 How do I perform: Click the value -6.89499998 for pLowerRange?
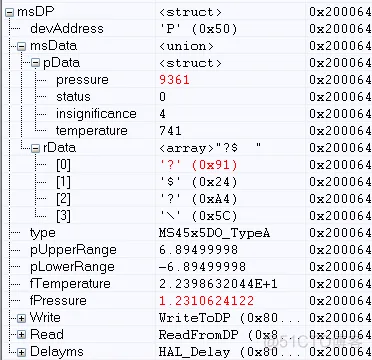click(x=202, y=267)
